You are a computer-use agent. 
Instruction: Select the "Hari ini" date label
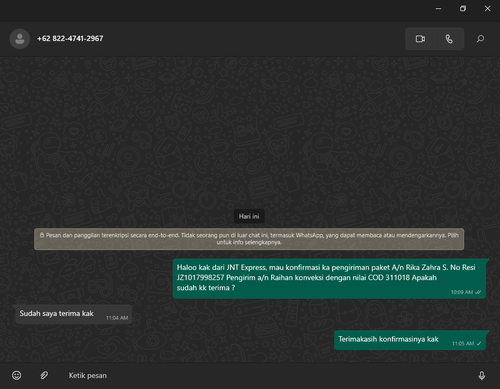point(249,216)
